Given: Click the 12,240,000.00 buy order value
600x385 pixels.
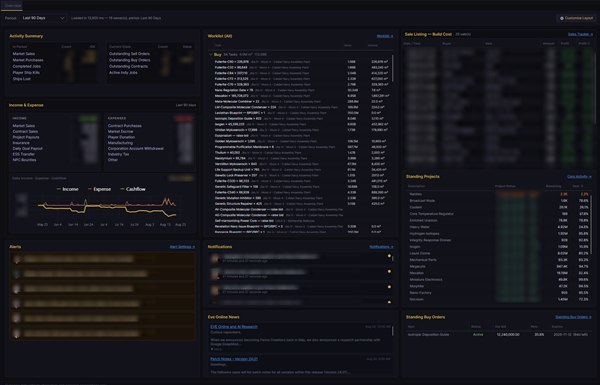Looking at the screenshot, I should (508, 334).
